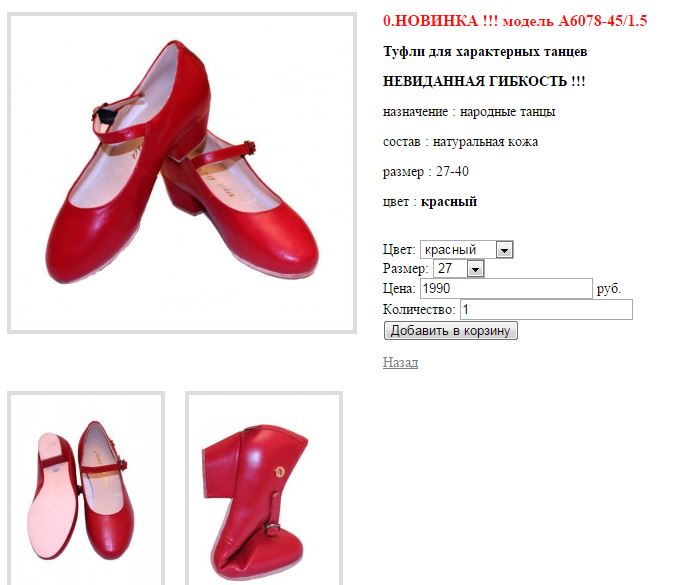698x585 pixels.
Task: Open the Цвет dropdown showing красный
Action: tap(467, 249)
